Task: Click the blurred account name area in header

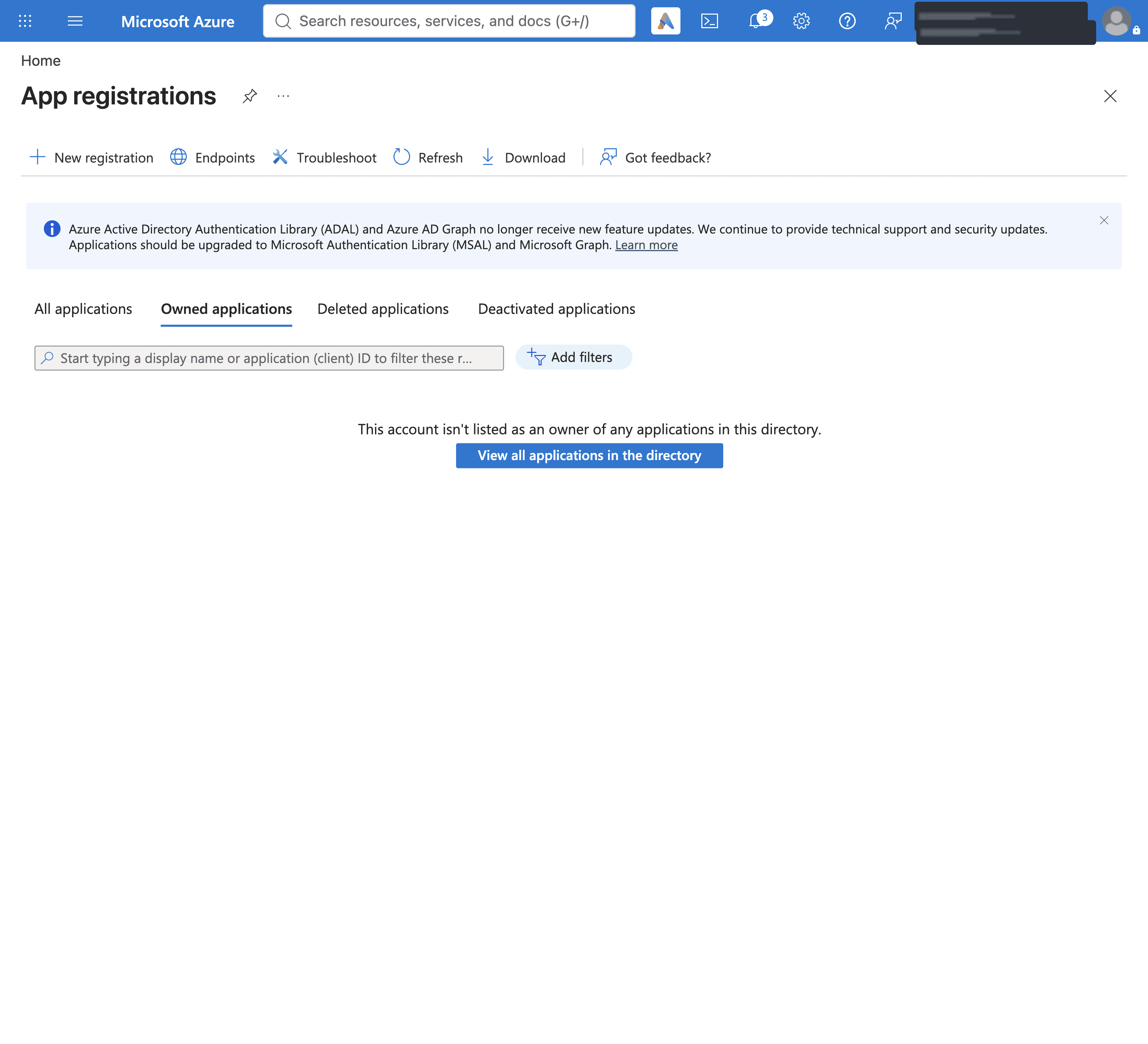Action: (x=1005, y=23)
